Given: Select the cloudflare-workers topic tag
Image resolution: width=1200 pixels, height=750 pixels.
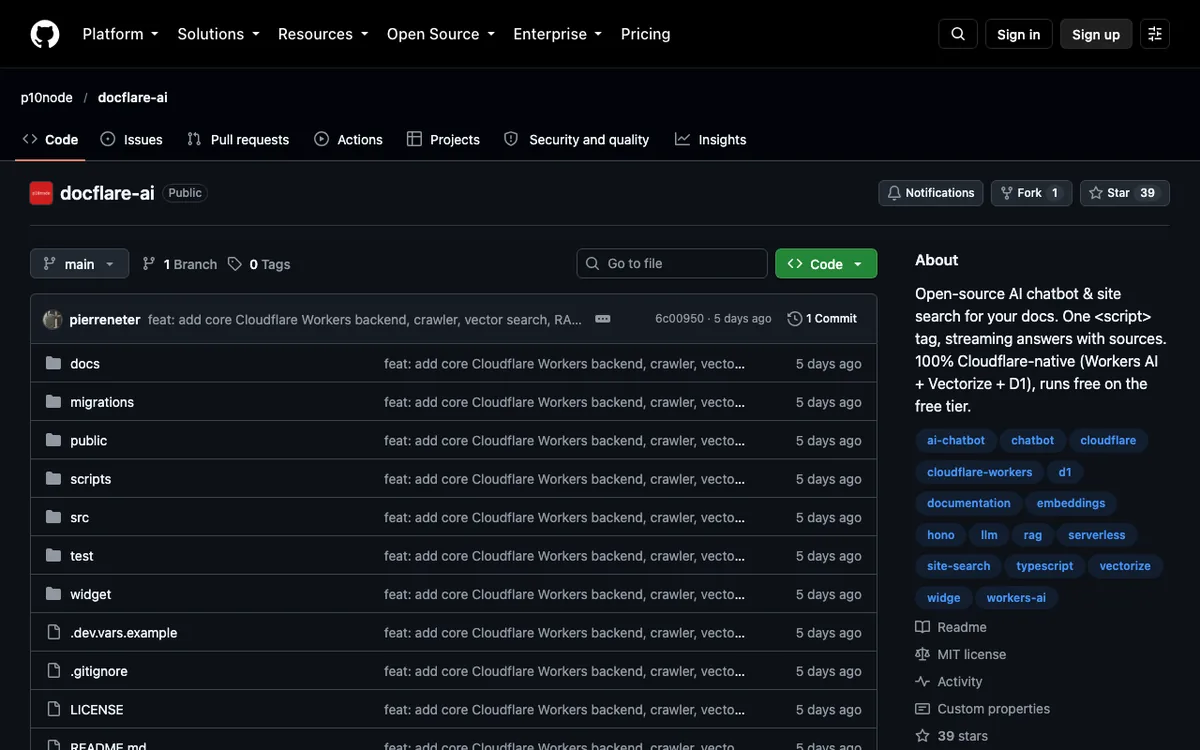Looking at the screenshot, I should 979,472.
